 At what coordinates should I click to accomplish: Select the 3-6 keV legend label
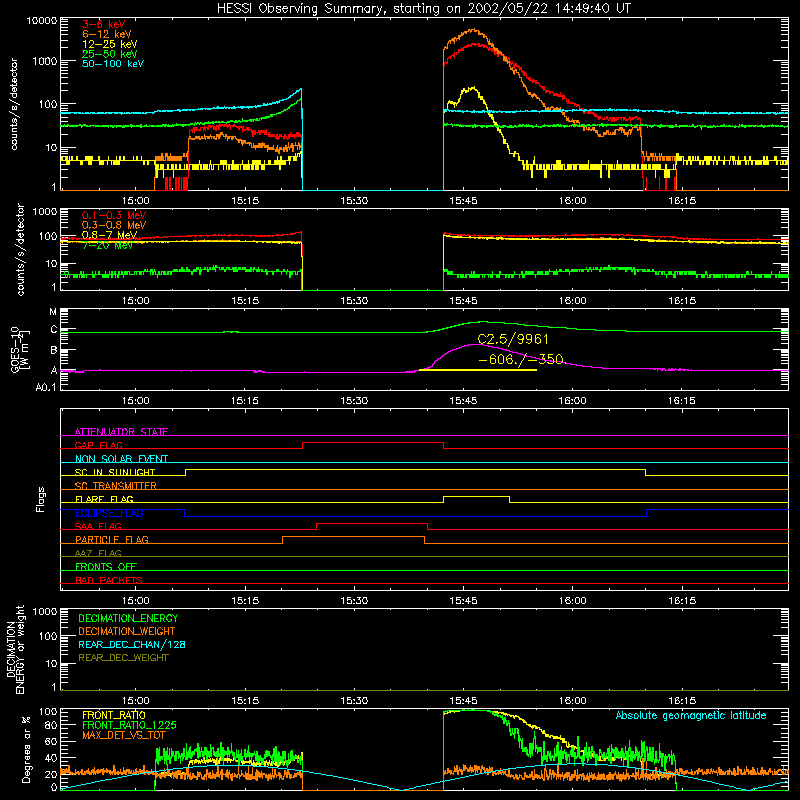(104, 24)
